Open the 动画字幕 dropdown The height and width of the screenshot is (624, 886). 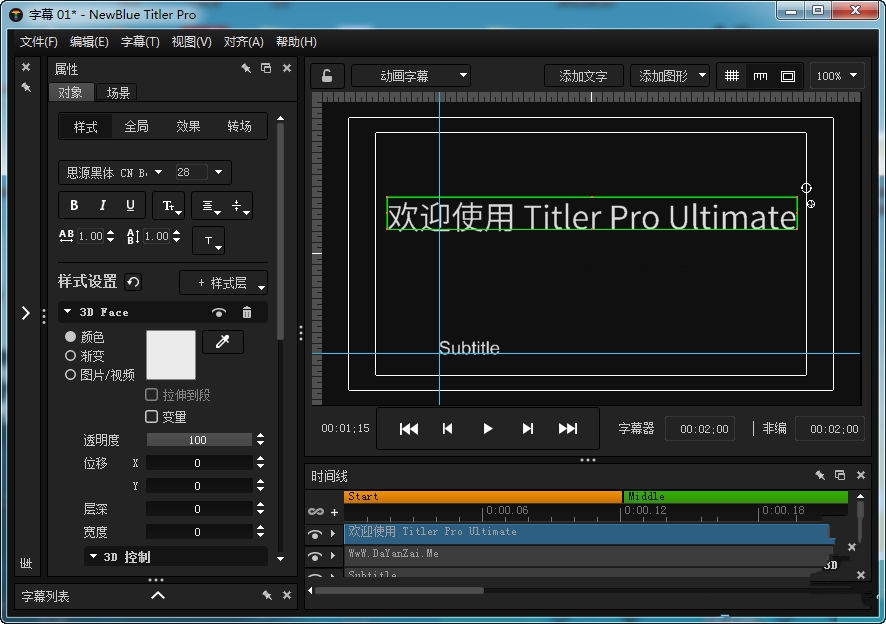(411, 76)
